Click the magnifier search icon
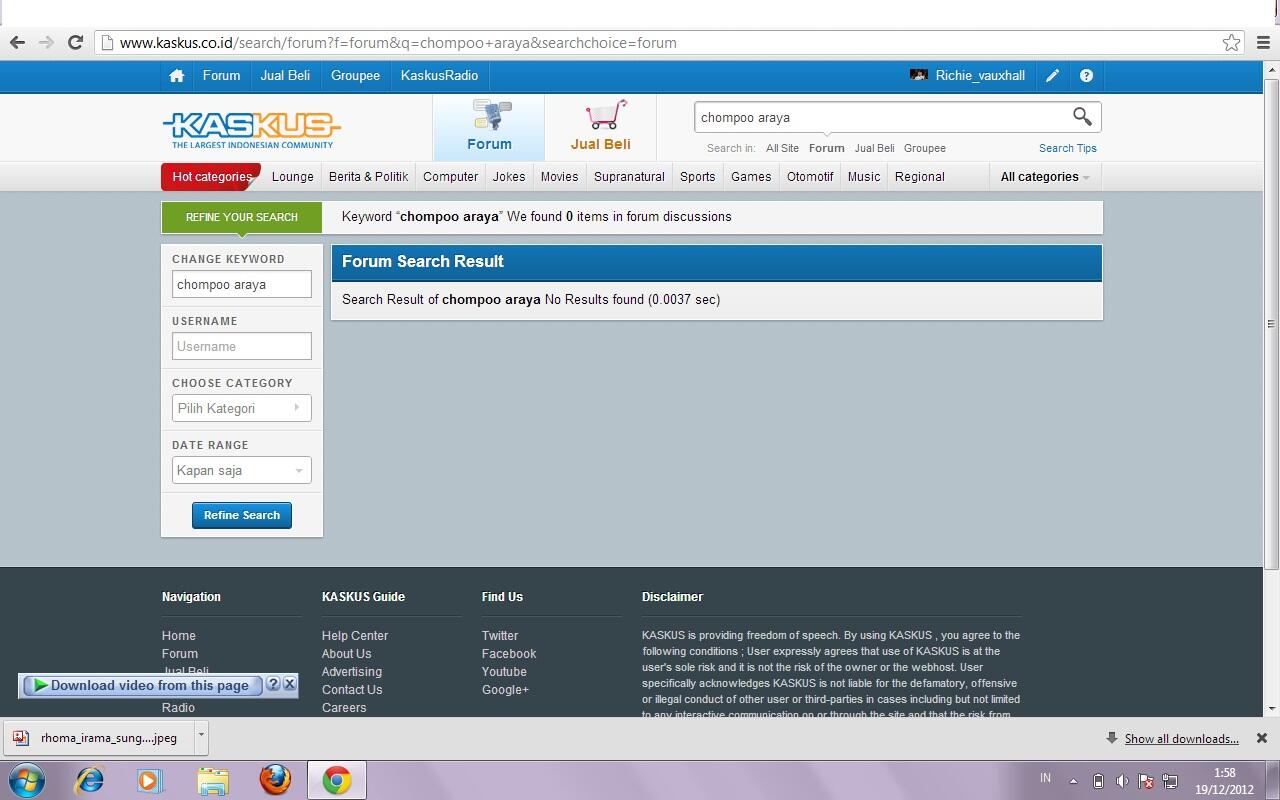1280x800 pixels. (x=1082, y=117)
